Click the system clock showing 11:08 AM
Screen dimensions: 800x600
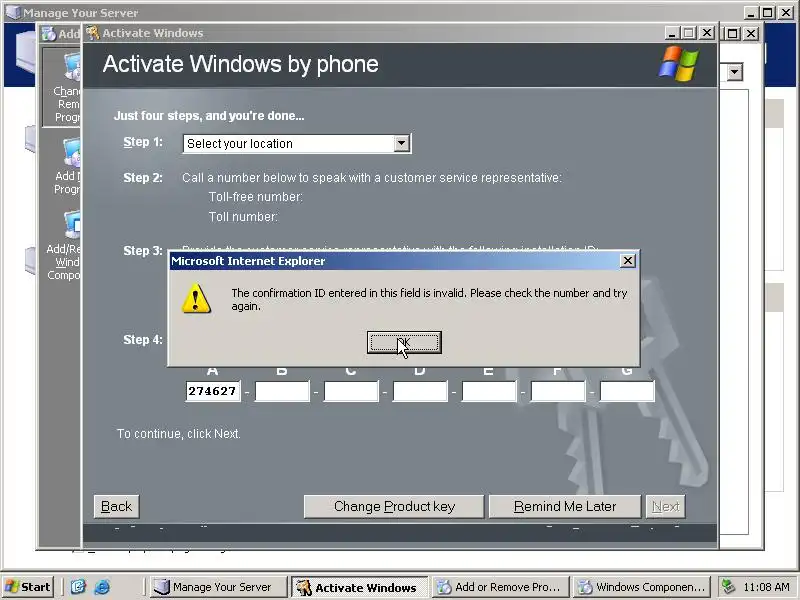[766, 587]
